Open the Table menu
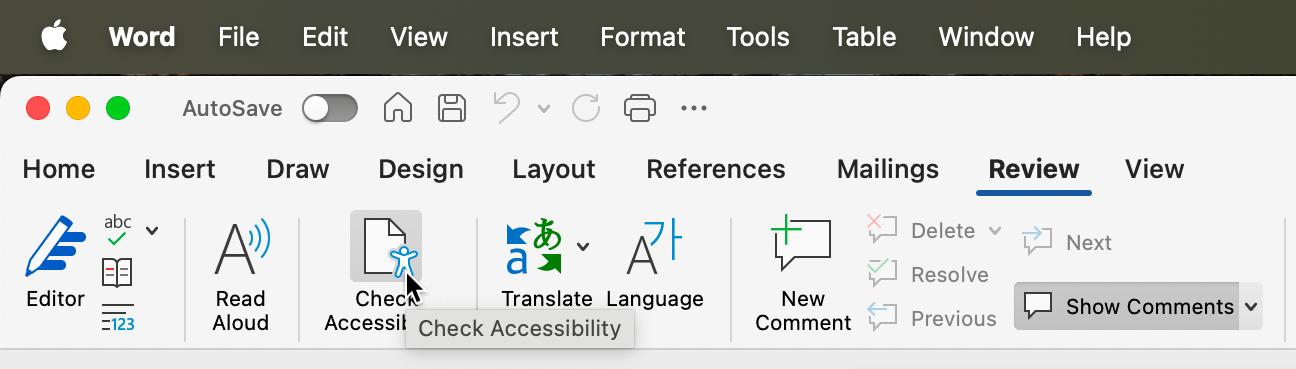Image resolution: width=1296 pixels, height=369 pixels. pos(864,37)
